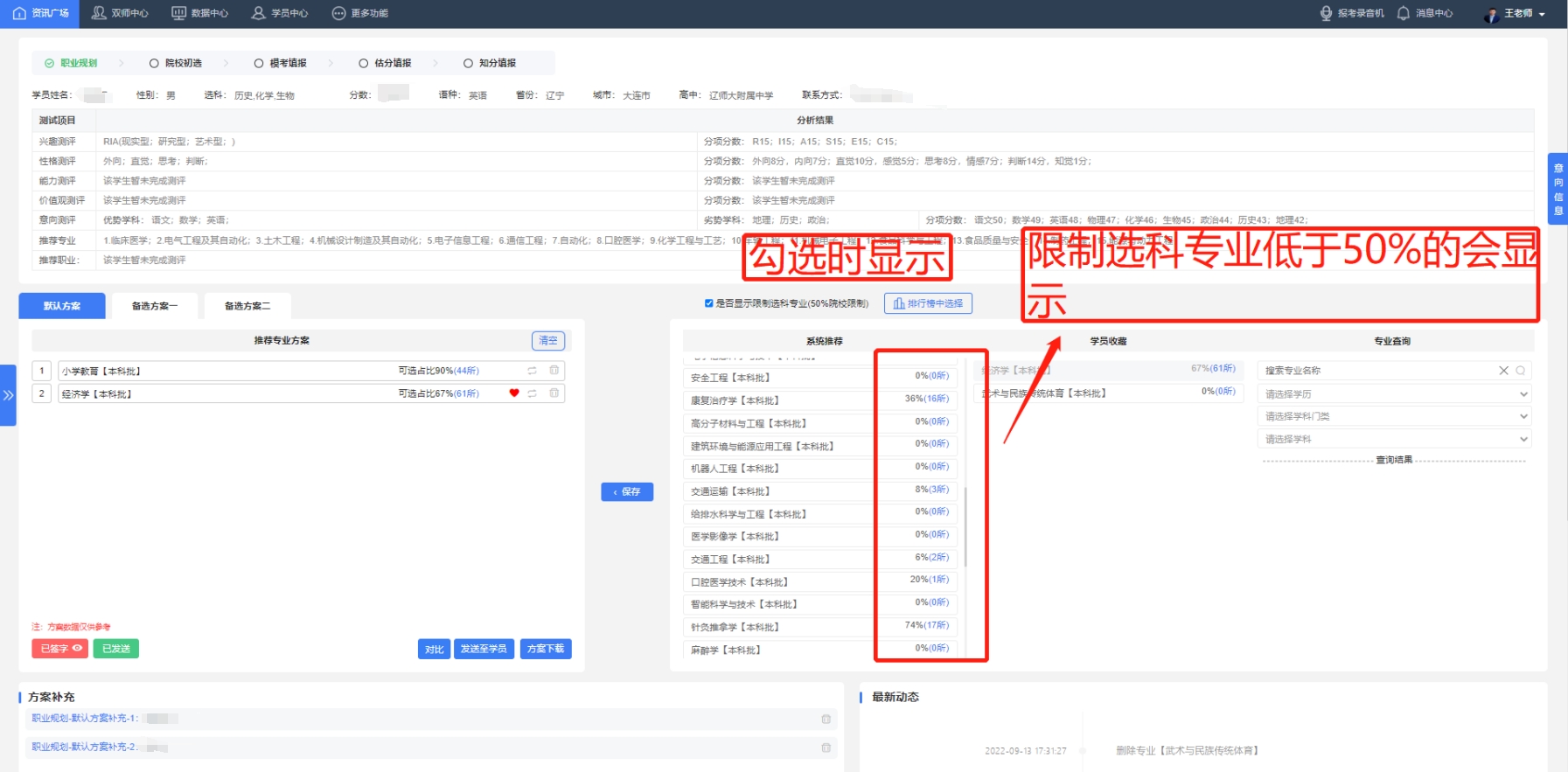Select 康复治疗学 in 系统推荐 list

[x=819, y=400]
